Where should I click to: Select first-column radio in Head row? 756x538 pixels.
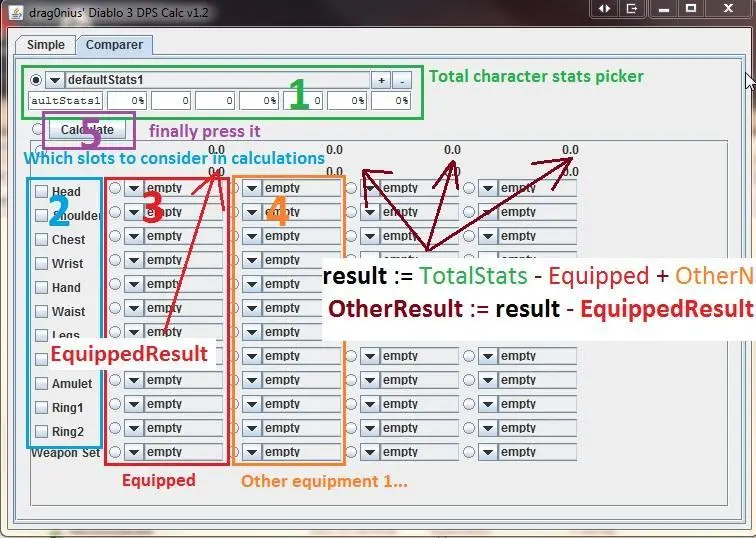click(115, 188)
